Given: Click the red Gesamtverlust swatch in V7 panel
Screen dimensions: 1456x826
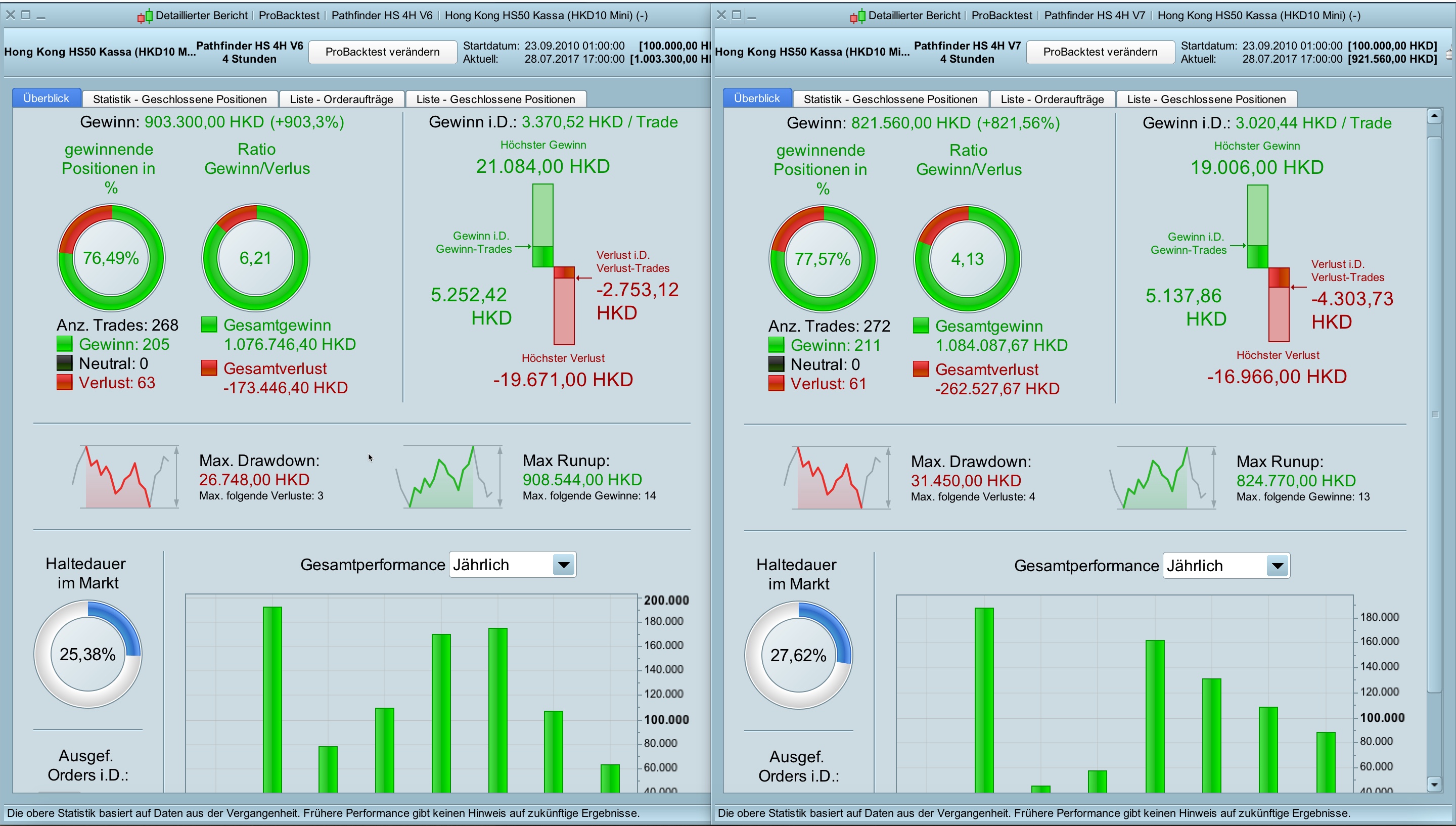Looking at the screenshot, I should [921, 370].
